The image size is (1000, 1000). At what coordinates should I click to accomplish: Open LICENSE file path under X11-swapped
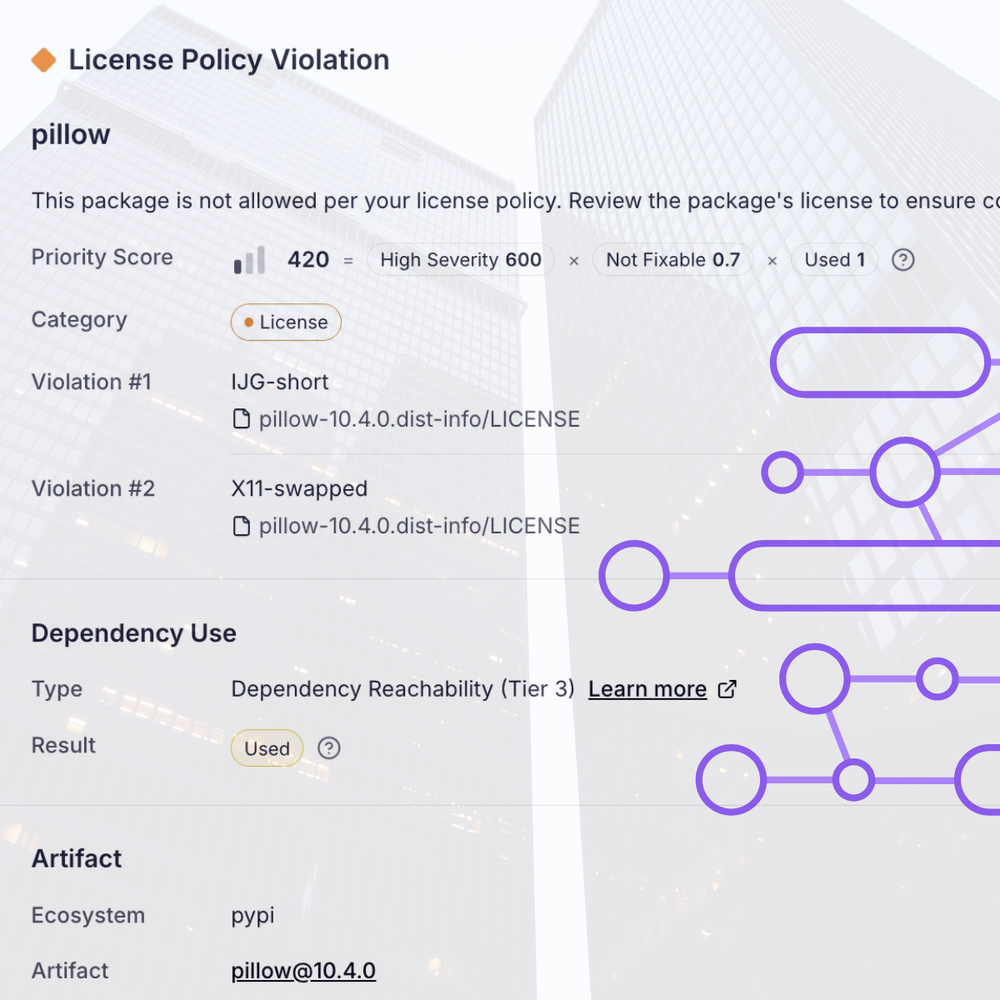[x=419, y=526]
